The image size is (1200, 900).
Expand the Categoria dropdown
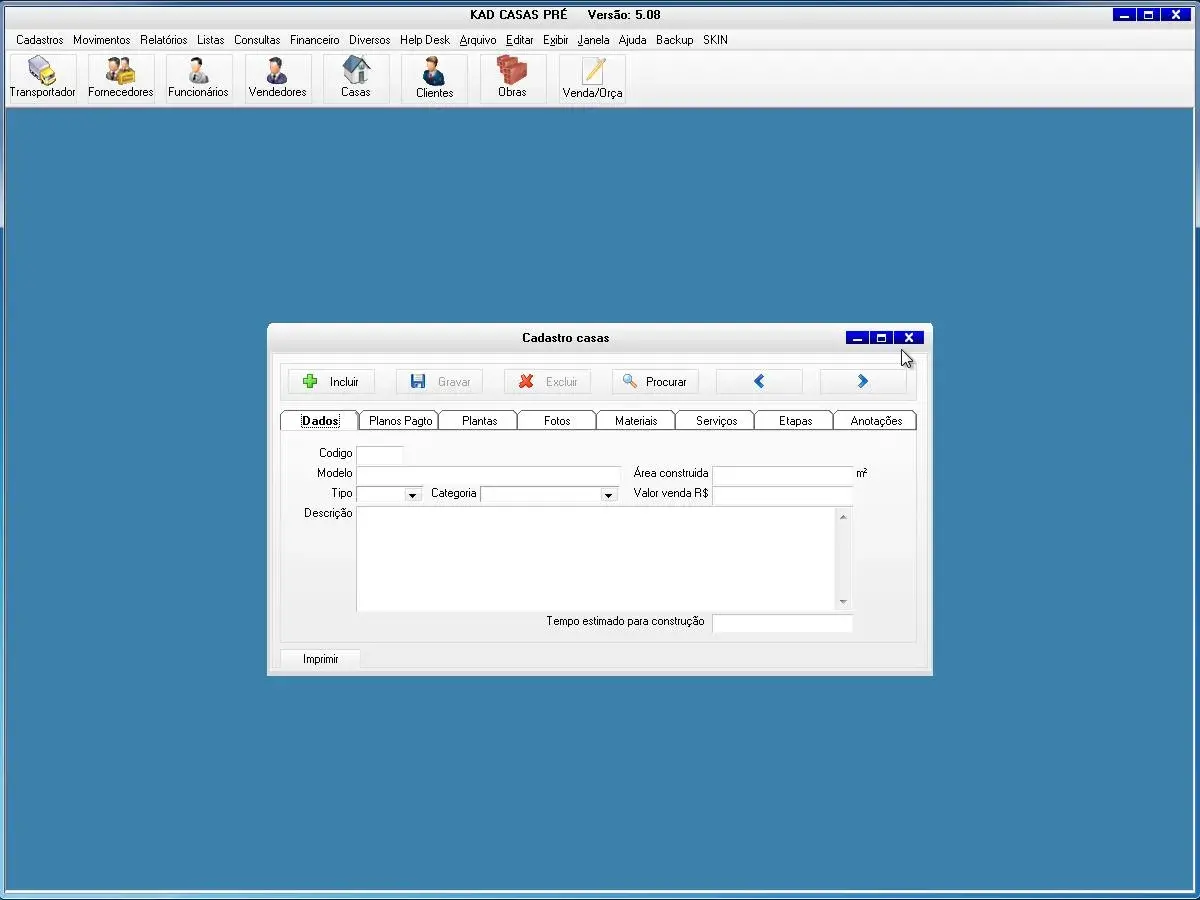click(x=607, y=494)
